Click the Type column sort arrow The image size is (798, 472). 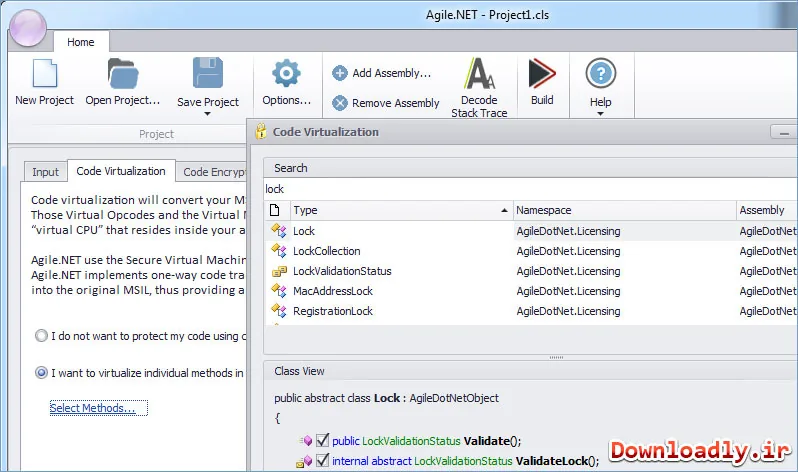point(504,210)
